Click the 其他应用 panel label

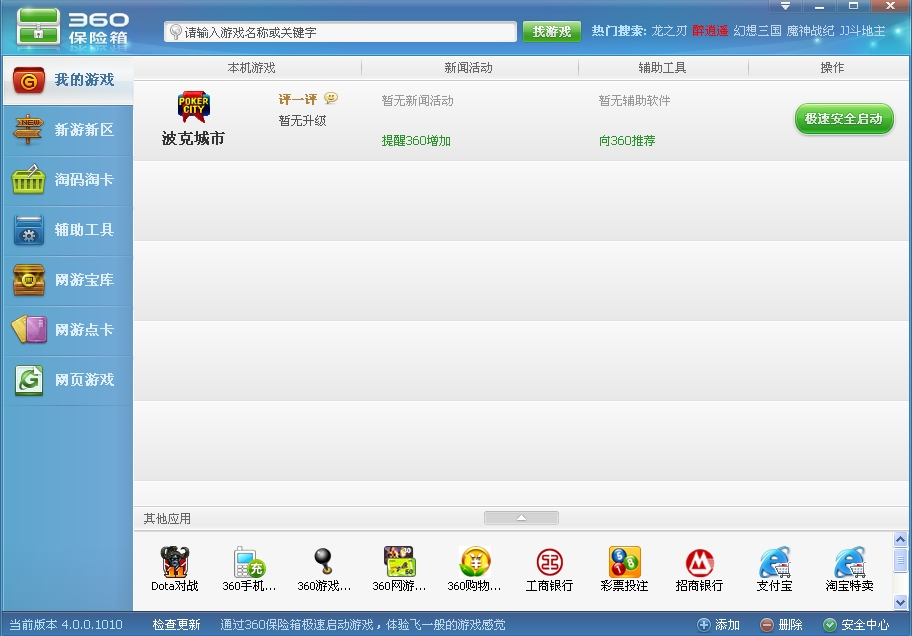[x=168, y=518]
